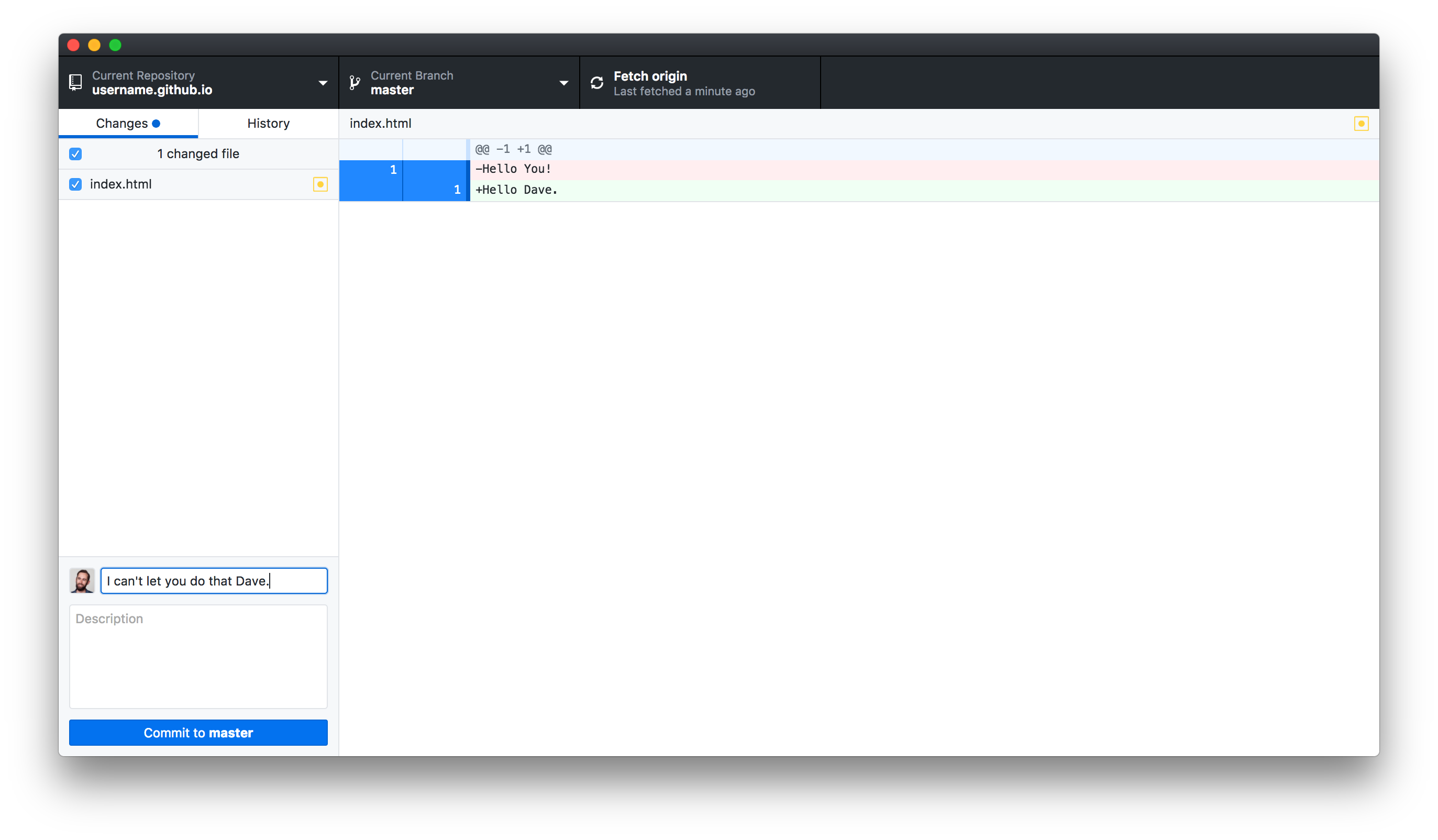Switch to the Changes tab
Image resolution: width=1438 pixels, height=840 pixels.
128,123
